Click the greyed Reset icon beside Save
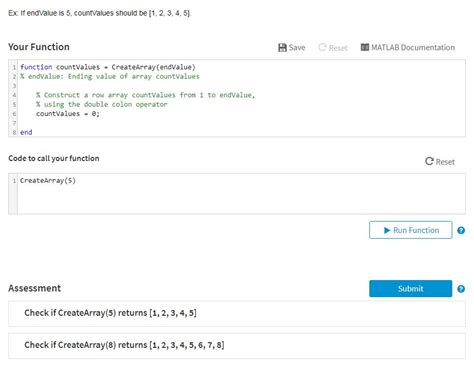The width and height of the screenshot is (474, 380). (x=322, y=47)
